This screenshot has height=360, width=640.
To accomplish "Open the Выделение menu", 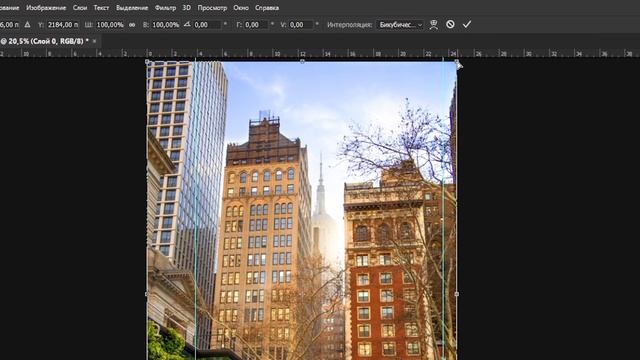I will (x=132, y=8).
